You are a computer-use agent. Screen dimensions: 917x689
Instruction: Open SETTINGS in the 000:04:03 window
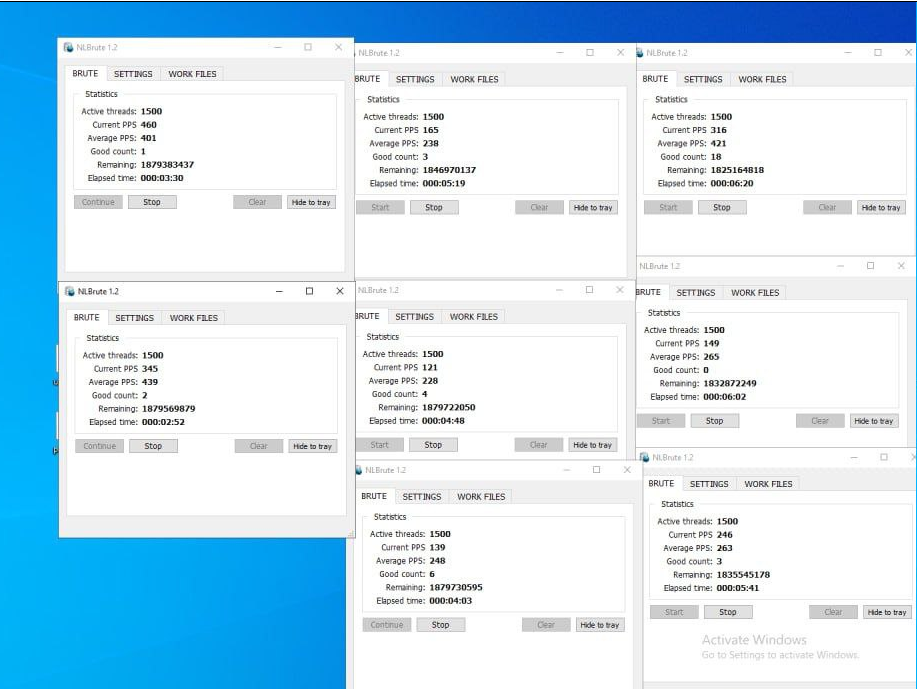pyautogui.click(x=422, y=497)
